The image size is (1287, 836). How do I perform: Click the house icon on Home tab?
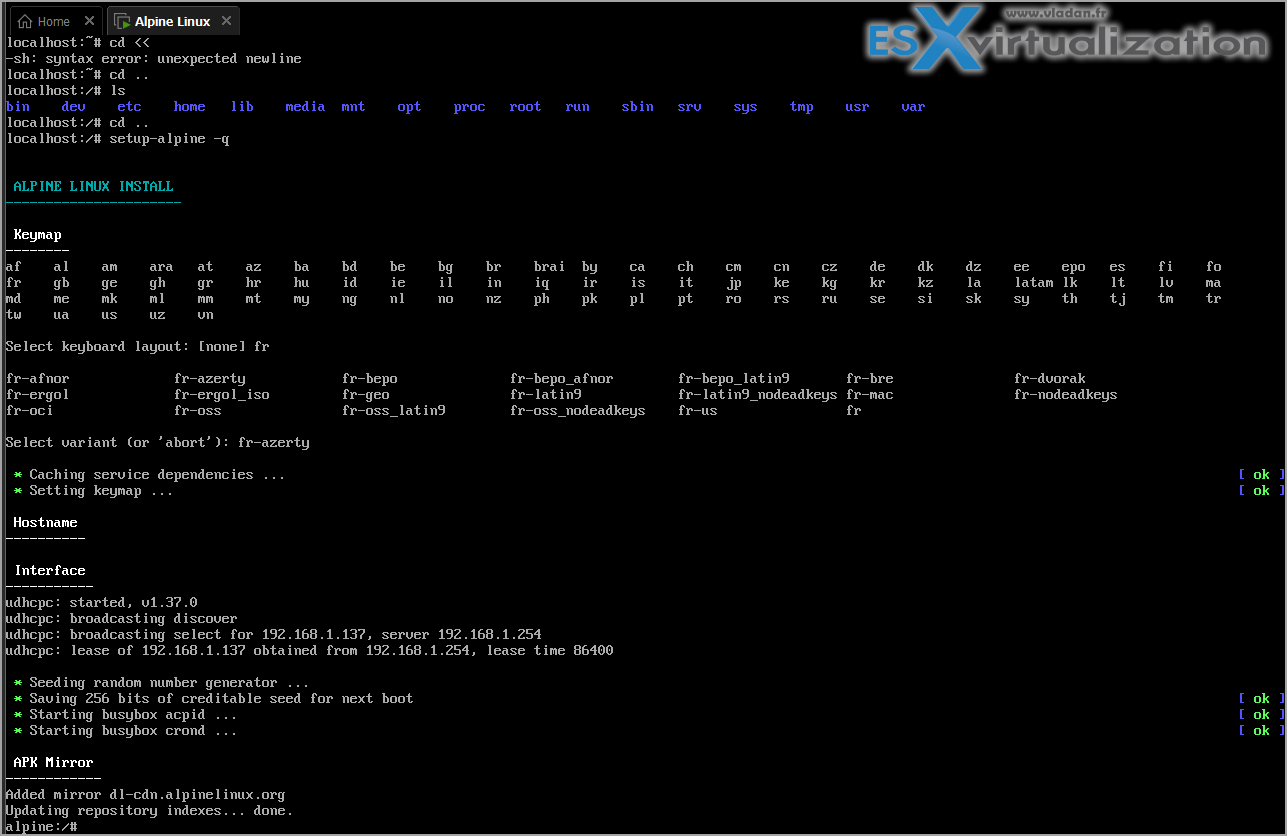point(24,21)
